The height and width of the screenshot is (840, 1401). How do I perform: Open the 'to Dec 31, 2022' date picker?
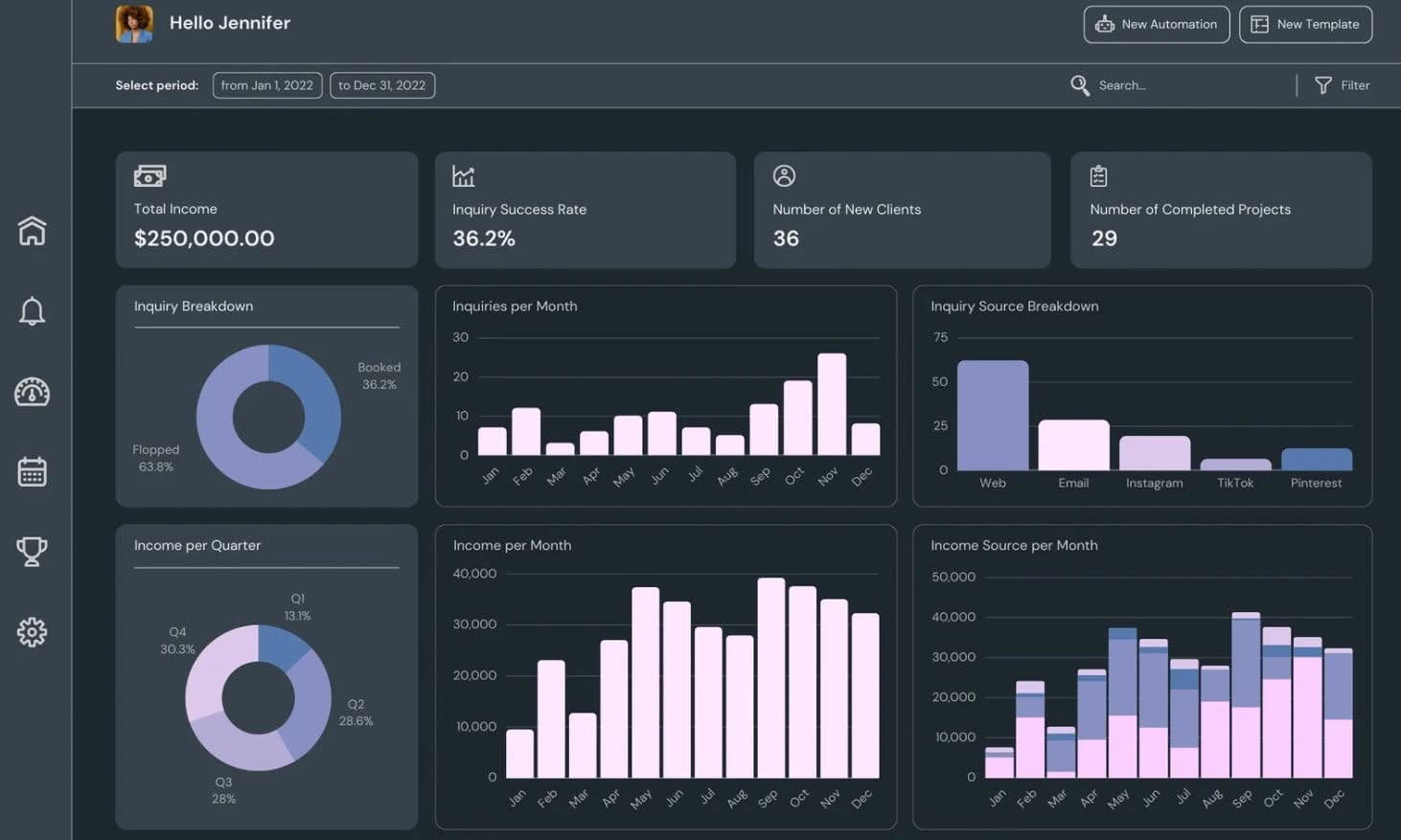(382, 85)
